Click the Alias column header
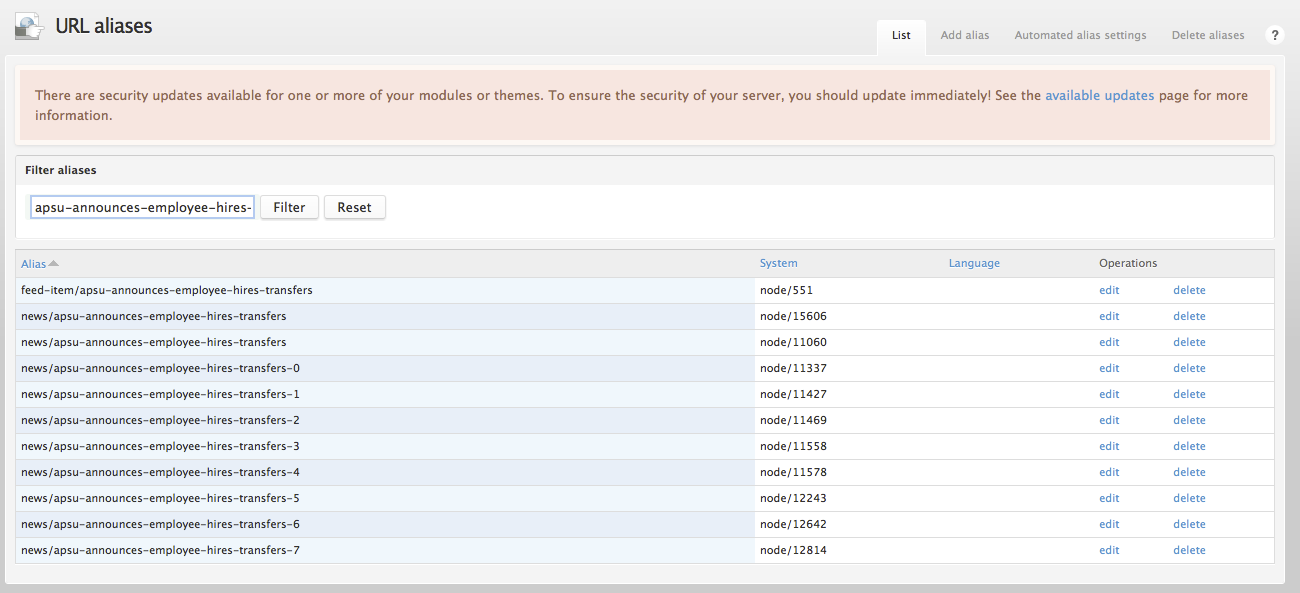The height and width of the screenshot is (593, 1300). pyautogui.click(x=33, y=262)
